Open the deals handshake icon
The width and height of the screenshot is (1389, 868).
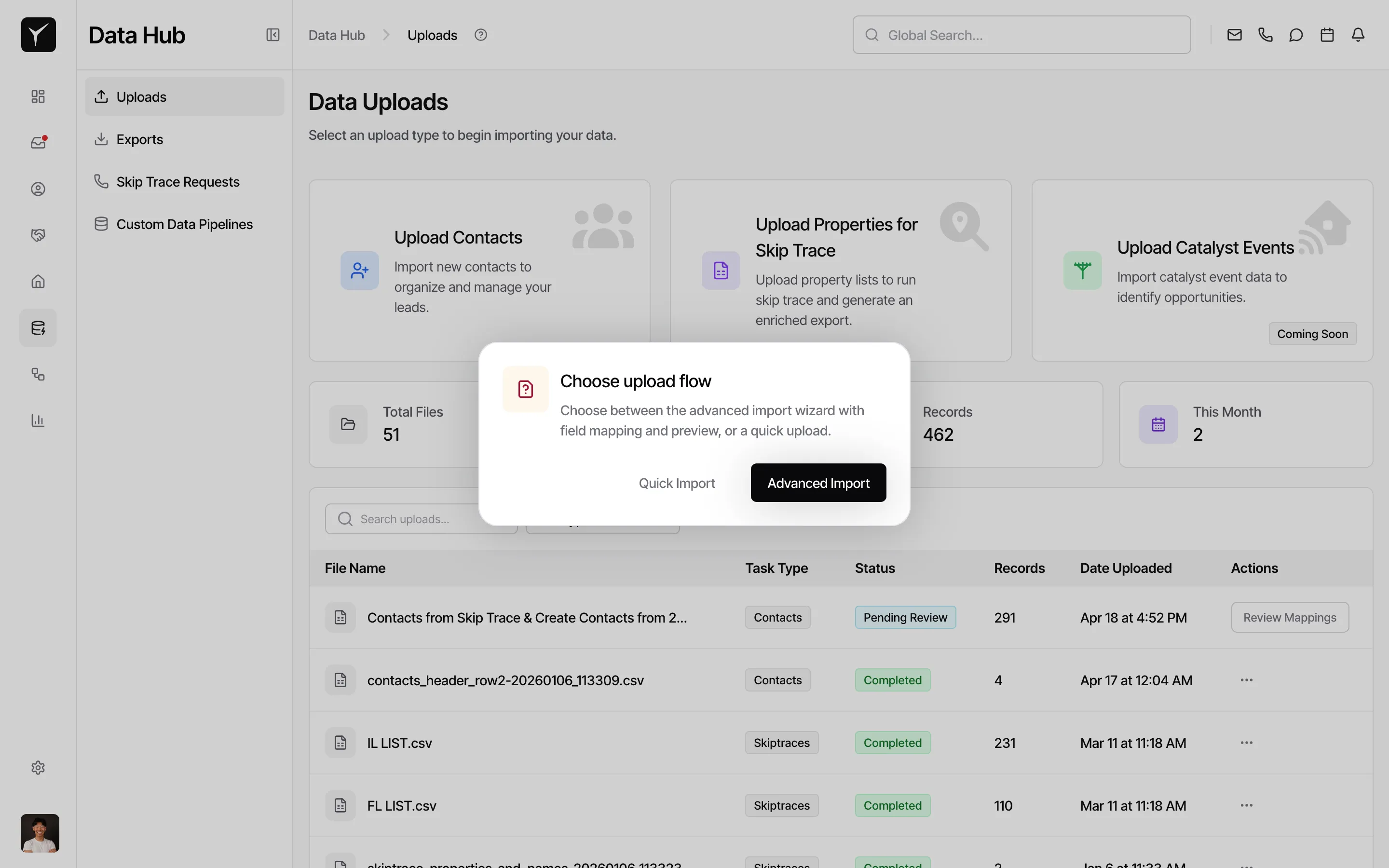[37, 235]
